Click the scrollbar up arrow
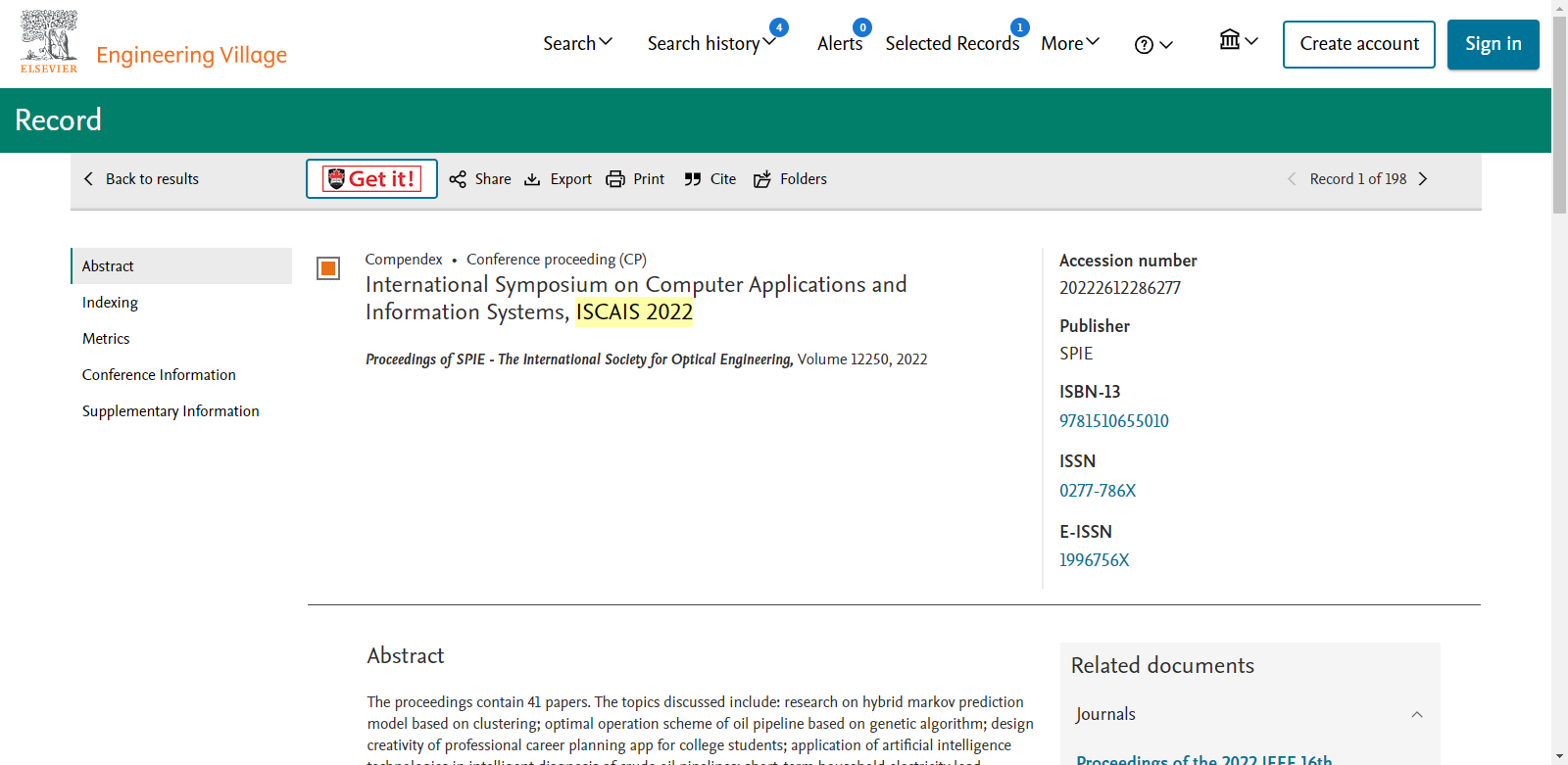Screen dimensions: 1568x765 [1559, 7]
